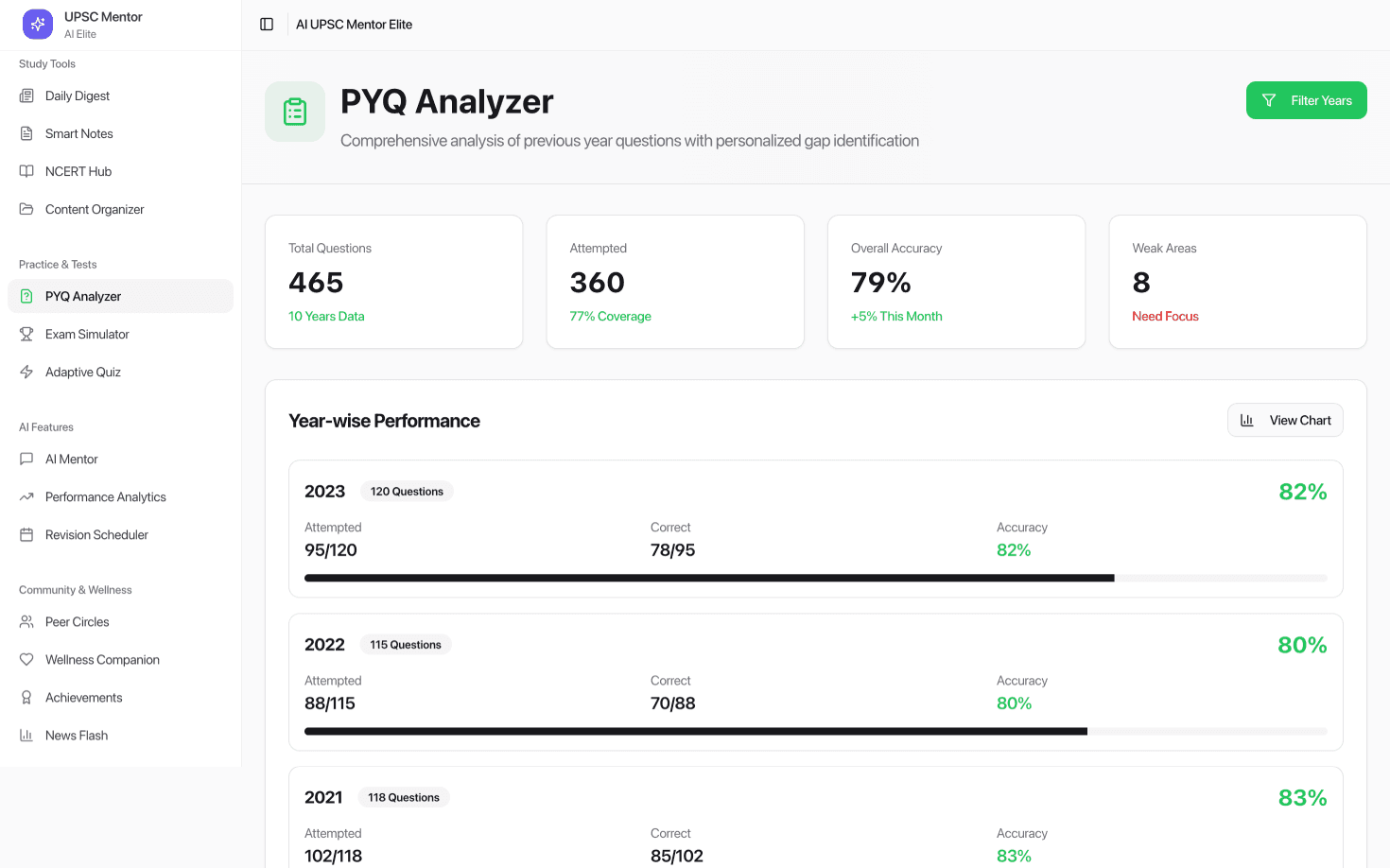
Task: Click the Exam Simulator trophy icon
Action: [x=26, y=334]
